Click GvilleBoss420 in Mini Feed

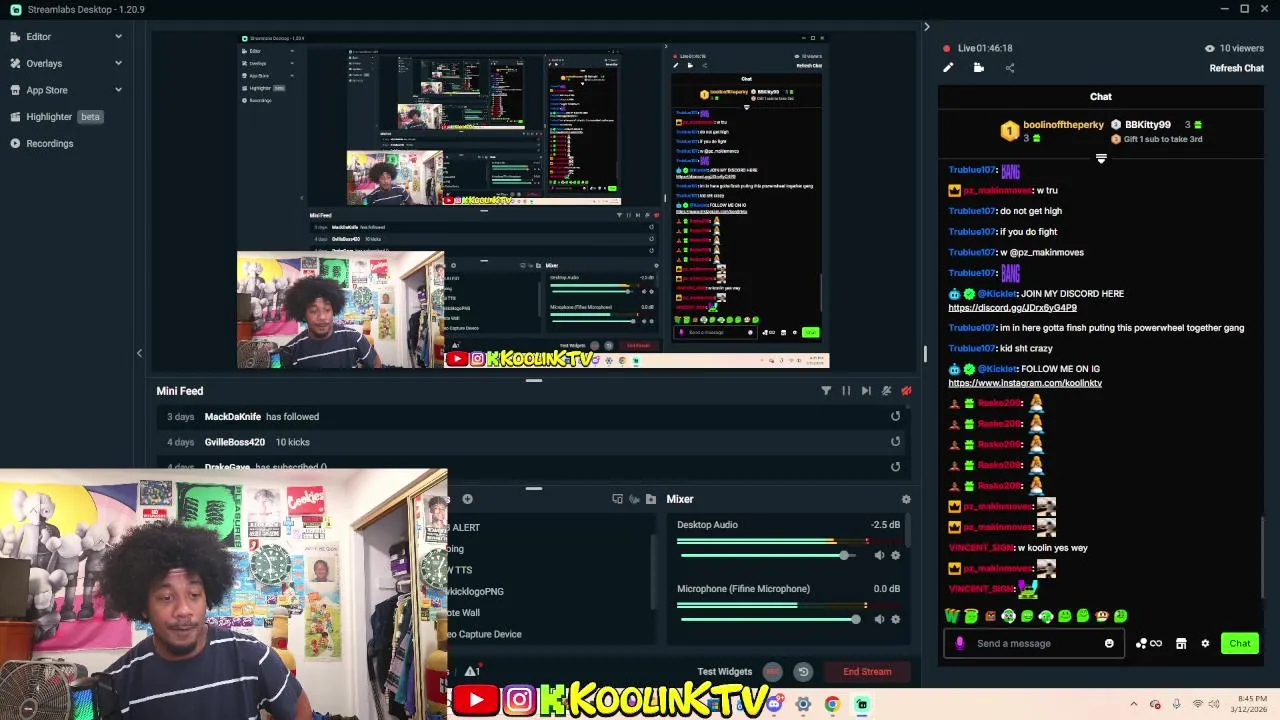click(235, 442)
